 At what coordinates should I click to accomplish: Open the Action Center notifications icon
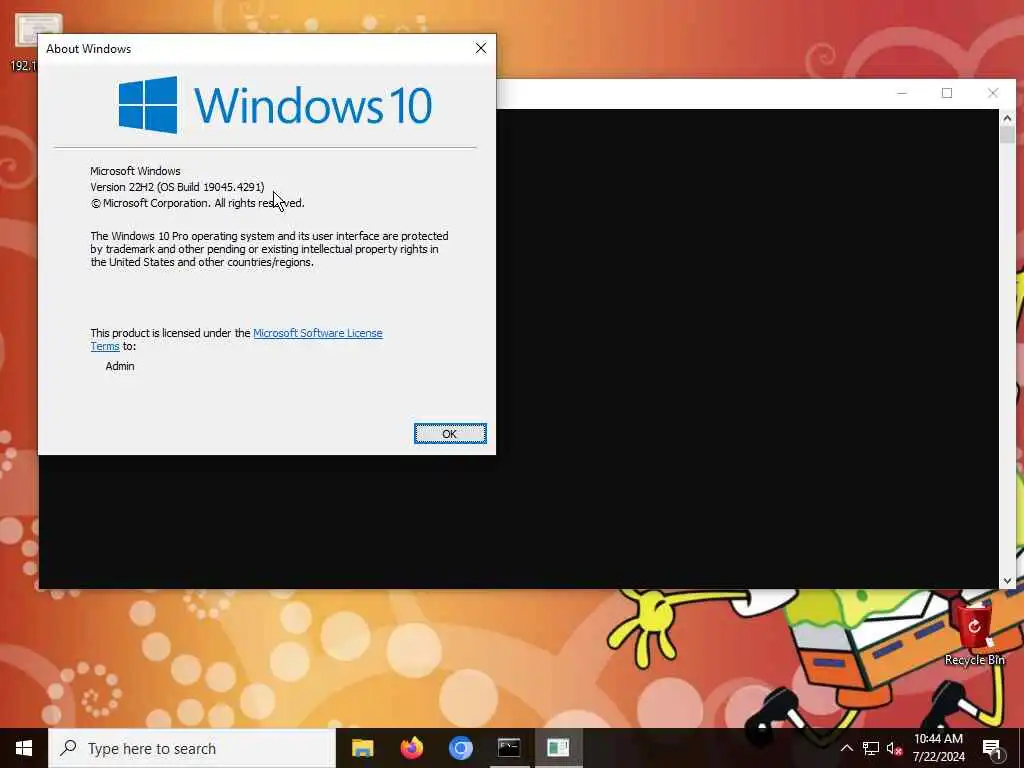pyautogui.click(x=992, y=748)
